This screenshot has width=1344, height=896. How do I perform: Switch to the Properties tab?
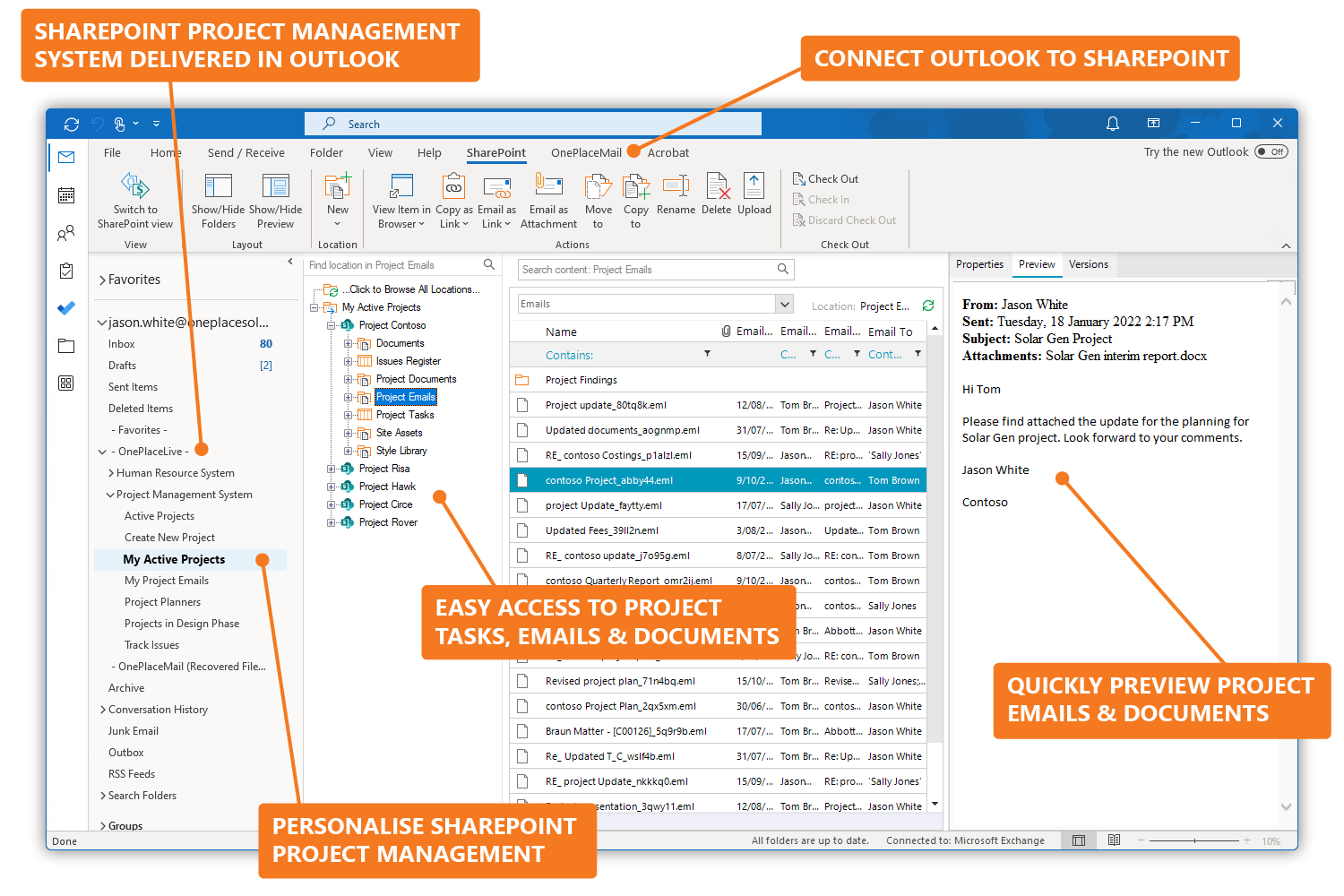[979, 264]
